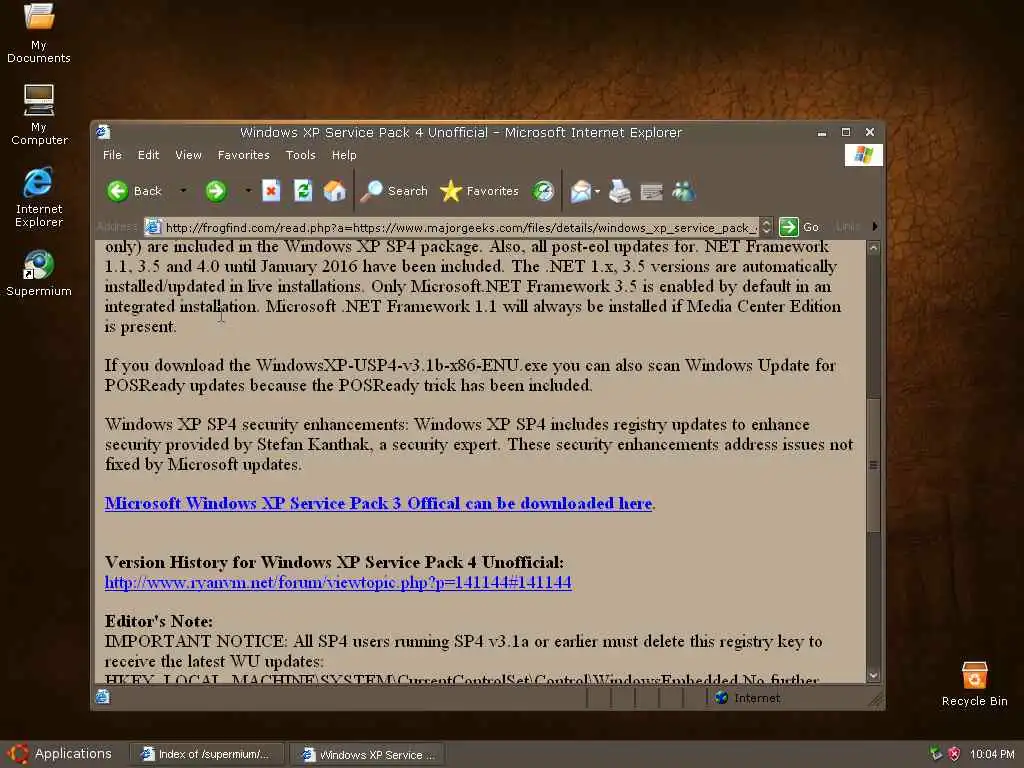This screenshot has height=768, width=1024.
Task: Click the 10:04 PM clock
Action: coord(992,754)
